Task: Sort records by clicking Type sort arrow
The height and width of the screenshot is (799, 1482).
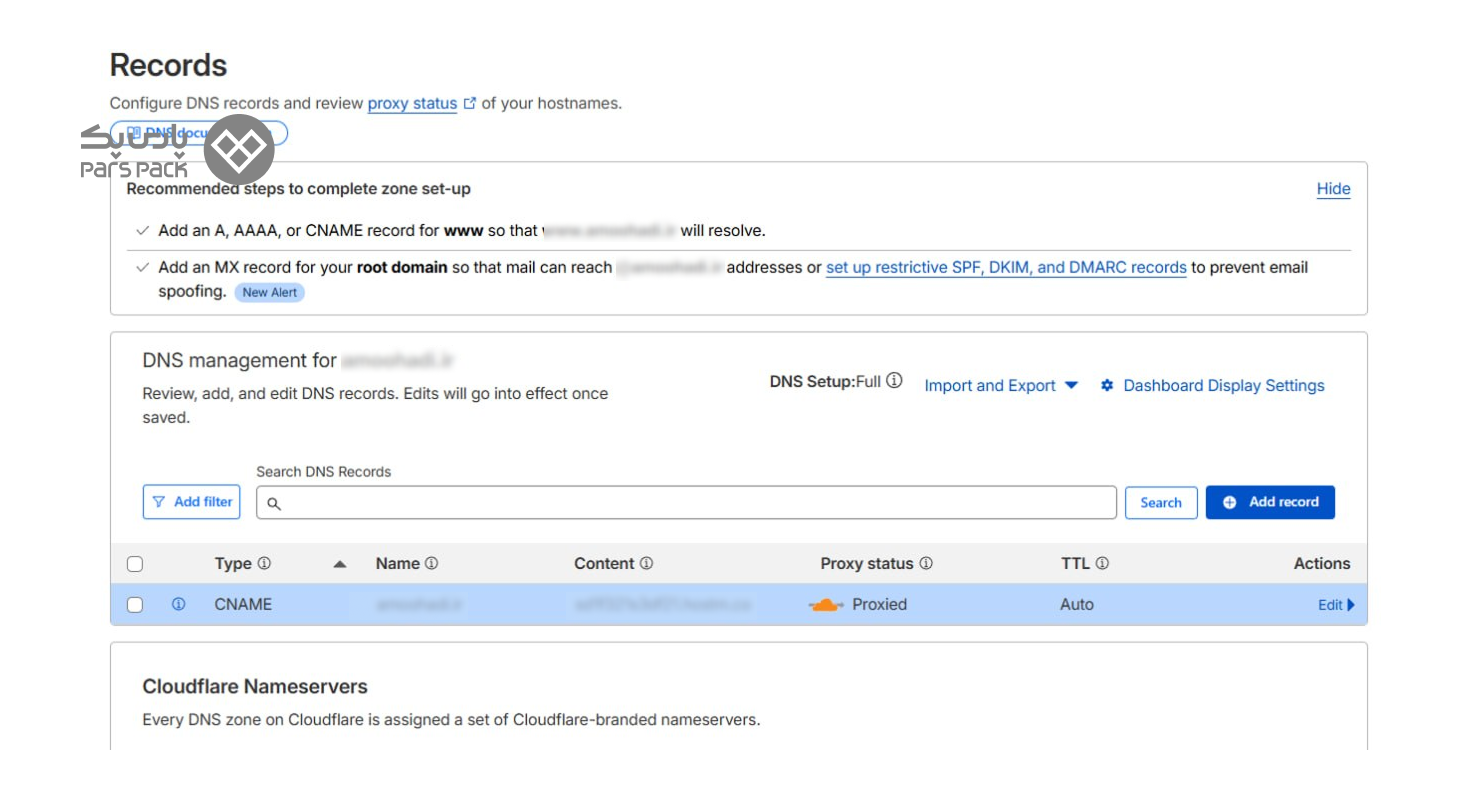Action: 340,565
